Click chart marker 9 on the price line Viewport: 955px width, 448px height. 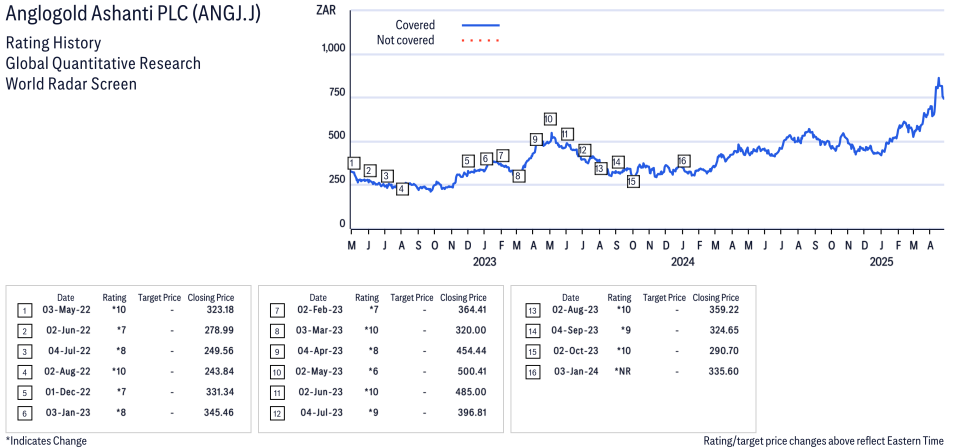pyautogui.click(x=535, y=139)
